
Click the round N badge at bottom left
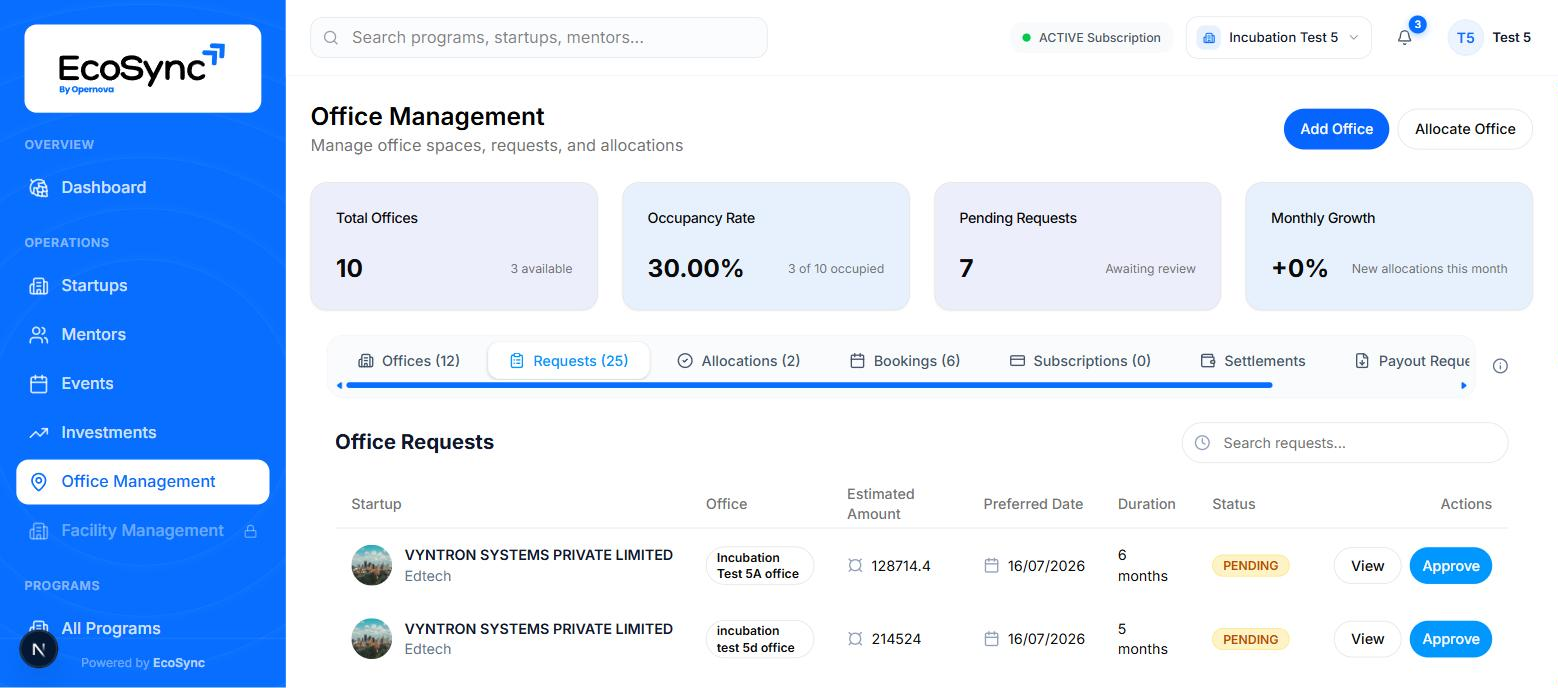(39, 649)
